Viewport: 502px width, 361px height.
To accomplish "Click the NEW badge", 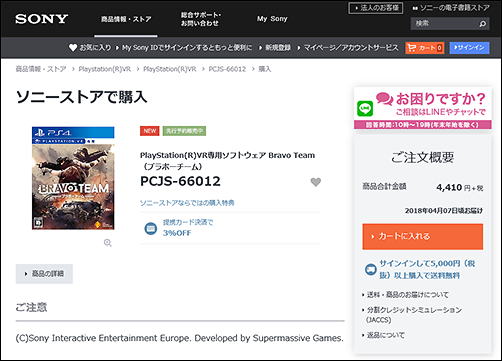I will click(x=150, y=131).
